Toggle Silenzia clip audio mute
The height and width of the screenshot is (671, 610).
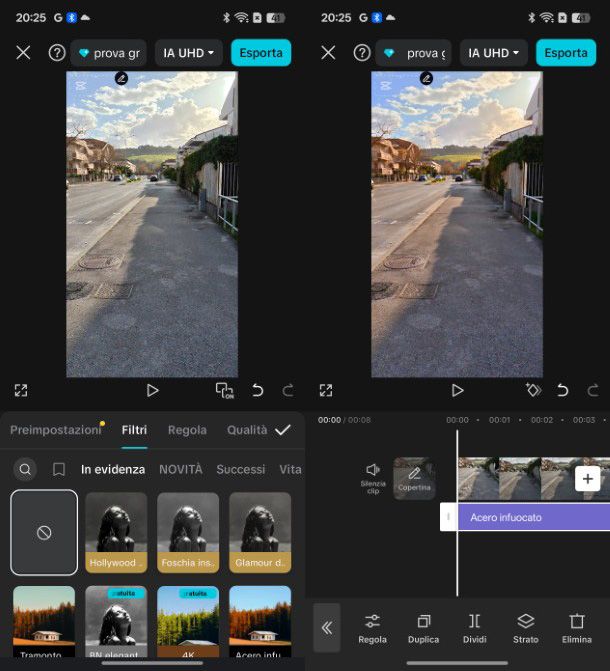click(373, 477)
